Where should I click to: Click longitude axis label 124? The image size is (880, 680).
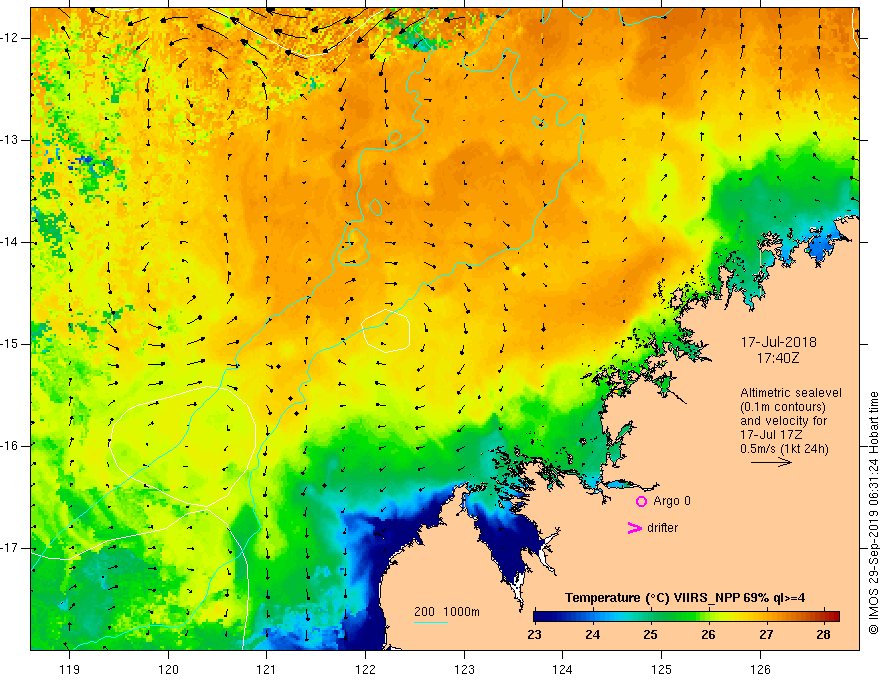[563, 669]
